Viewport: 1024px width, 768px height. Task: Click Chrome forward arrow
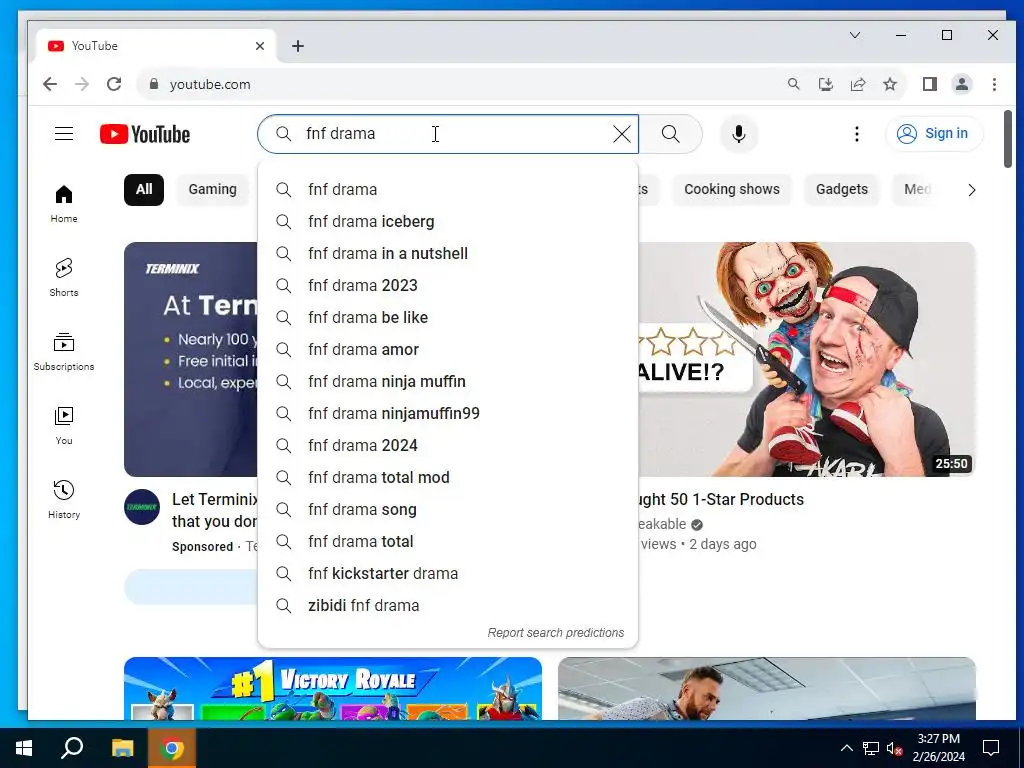(x=82, y=84)
